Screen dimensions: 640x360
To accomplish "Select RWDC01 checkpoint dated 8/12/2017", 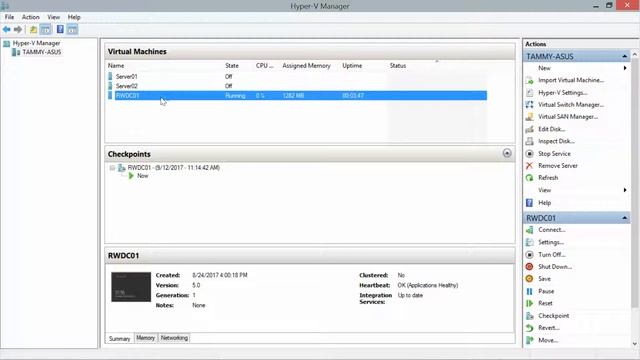I will pos(173,168).
